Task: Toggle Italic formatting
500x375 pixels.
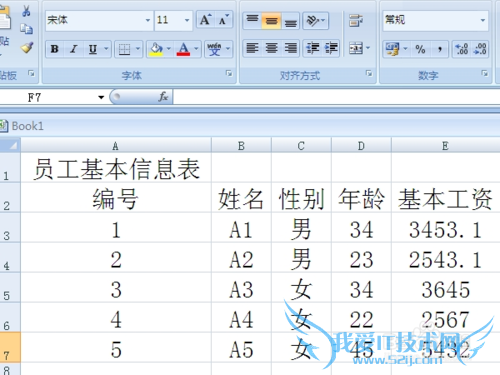Action: point(73,49)
